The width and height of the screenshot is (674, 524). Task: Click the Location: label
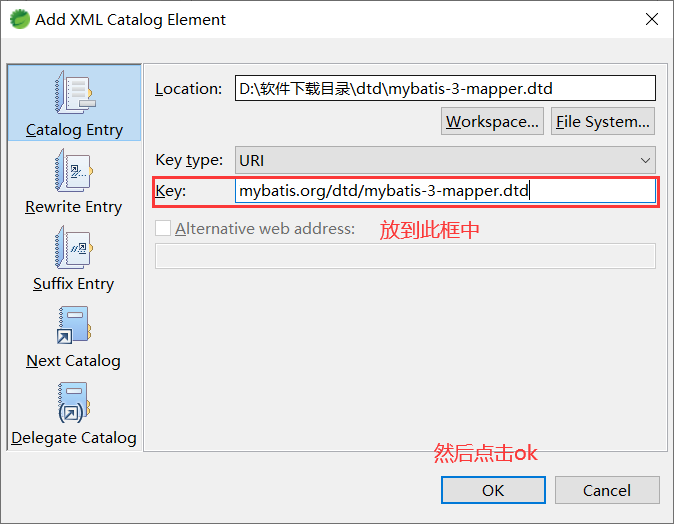tap(189, 89)
